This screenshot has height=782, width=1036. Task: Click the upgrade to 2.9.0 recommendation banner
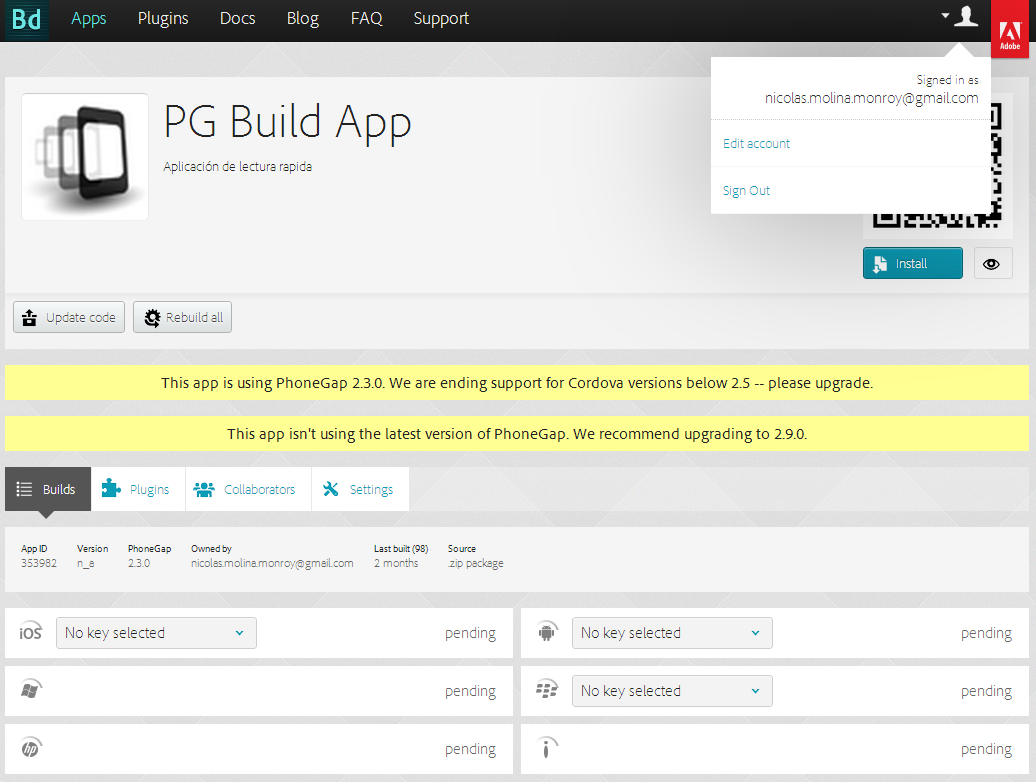pos(517,434)
